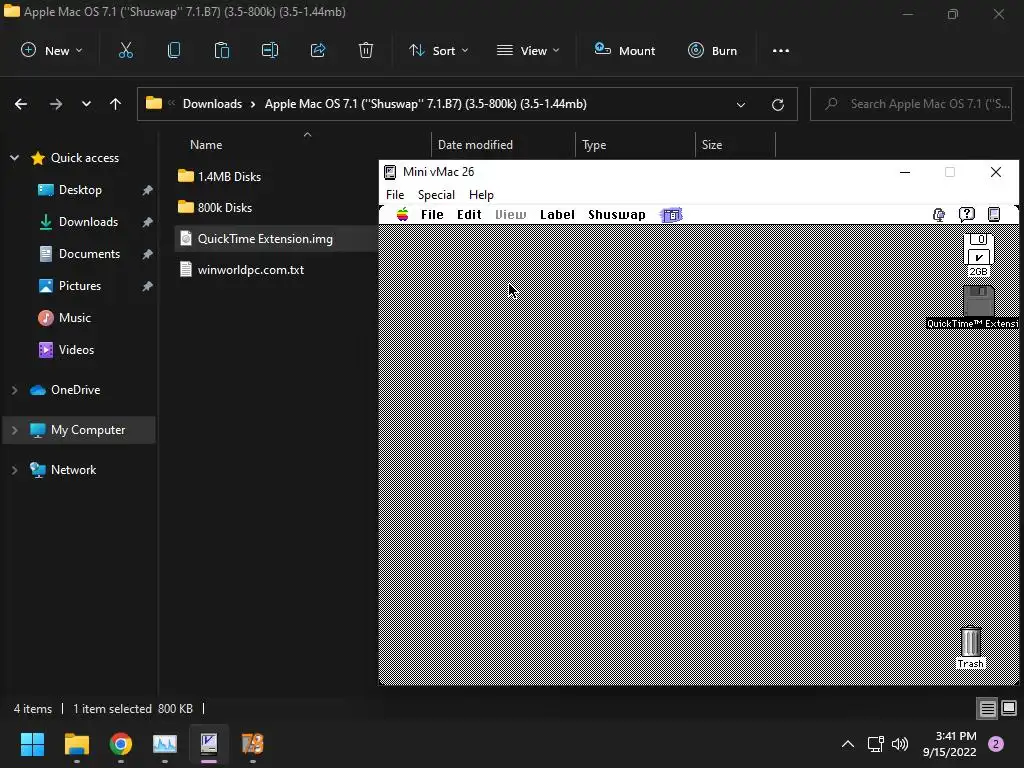Collapse the Quick access tree node
1024x768 pixels.
(14, 158)
